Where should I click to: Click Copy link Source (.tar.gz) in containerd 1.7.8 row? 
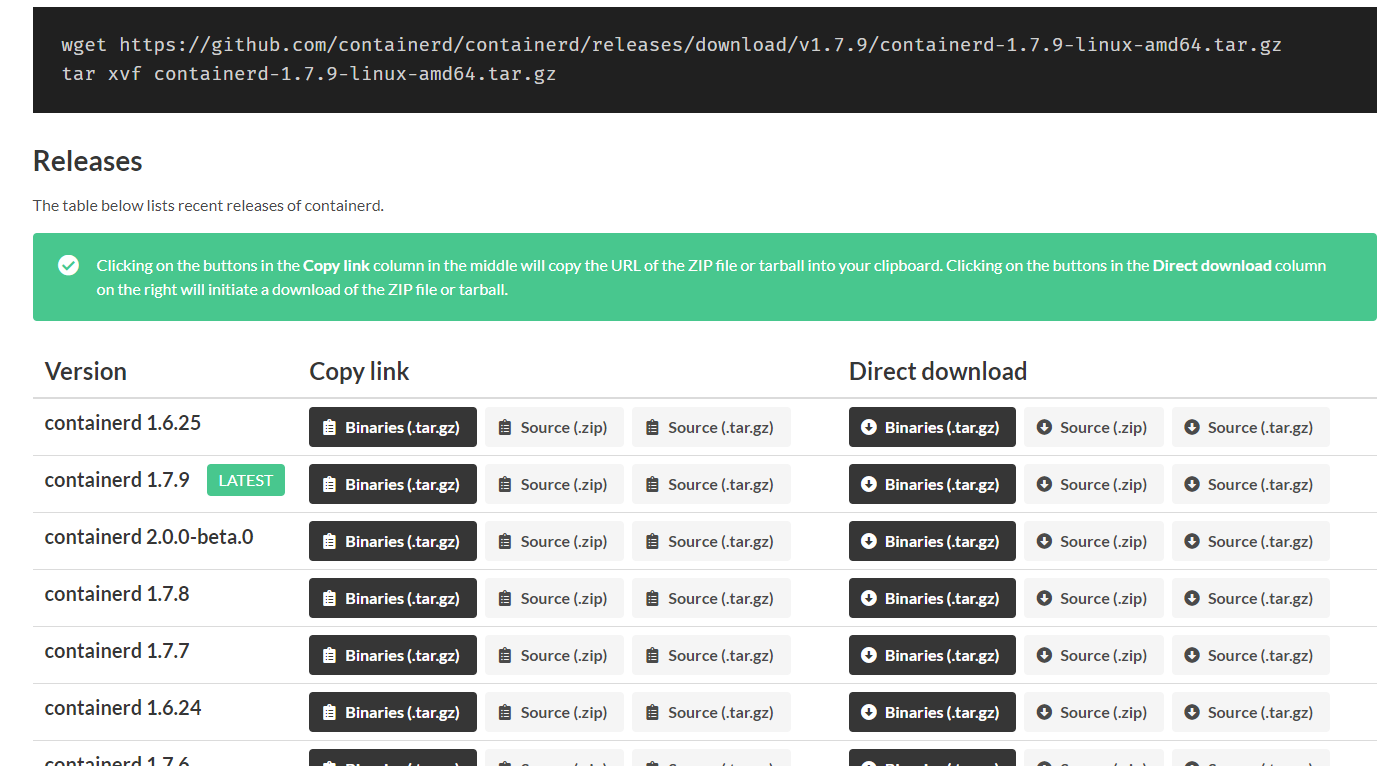point(711,598)
